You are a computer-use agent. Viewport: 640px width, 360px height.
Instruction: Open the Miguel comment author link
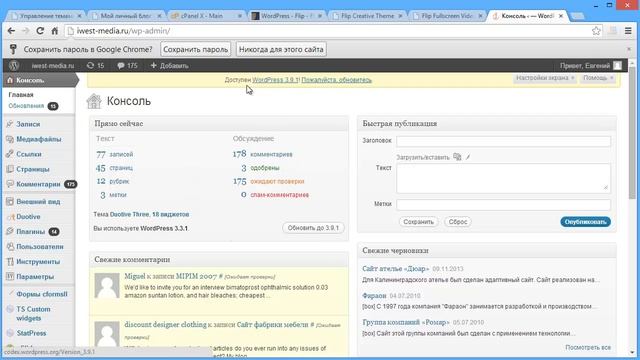[x=135, y=276]
